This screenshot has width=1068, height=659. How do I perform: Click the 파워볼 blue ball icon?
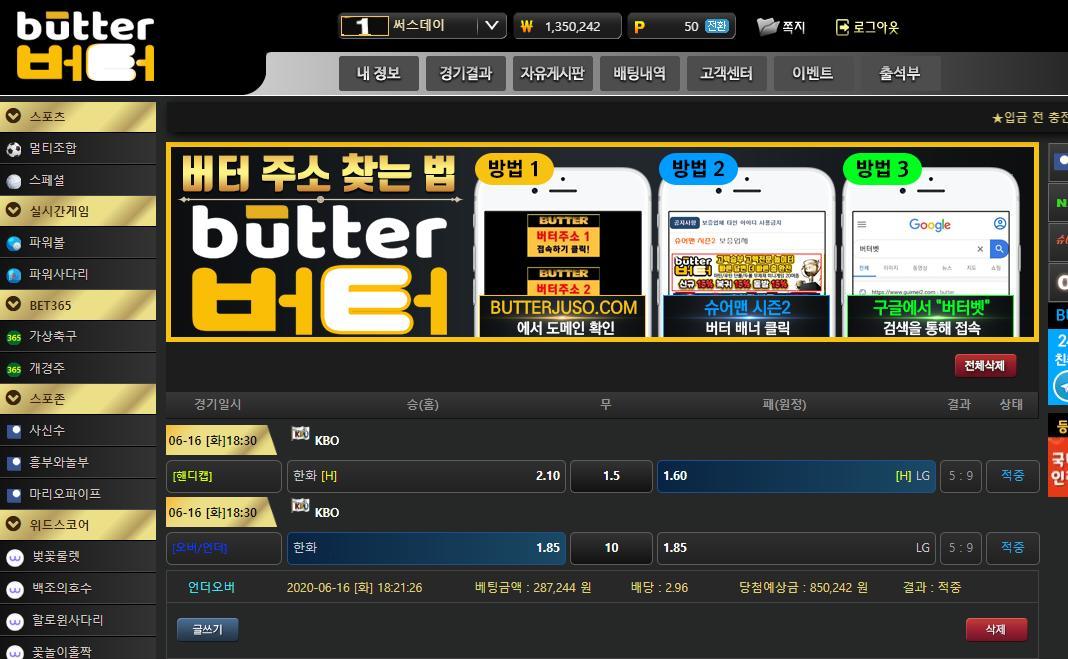tap(14, 243)
